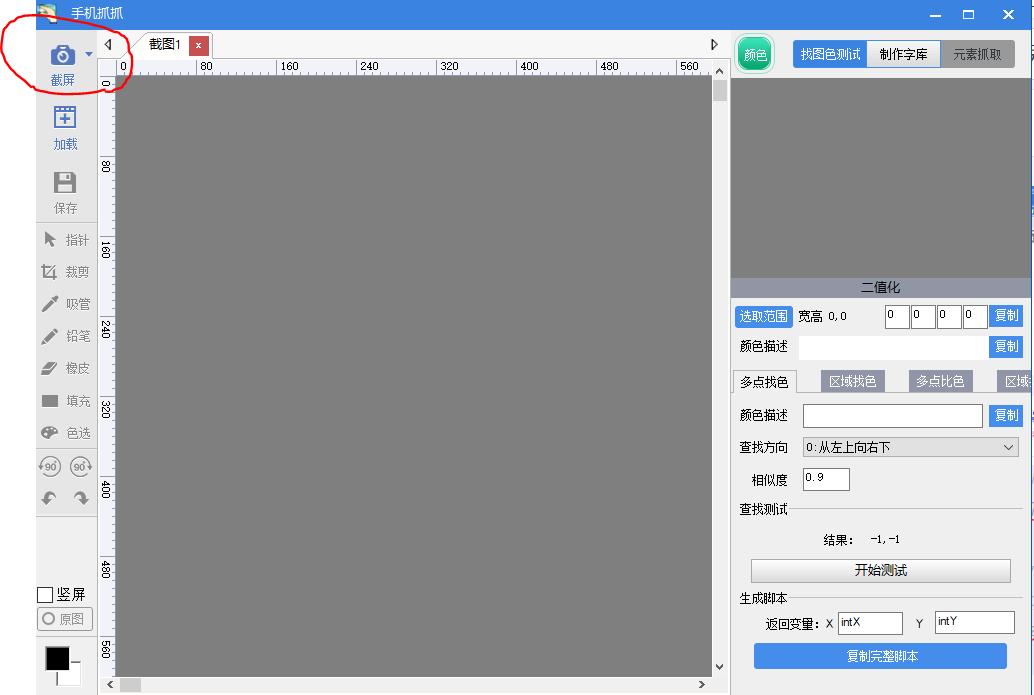
Task: Copy the upper 颜色描述 value
Action: click(1006, 347)
